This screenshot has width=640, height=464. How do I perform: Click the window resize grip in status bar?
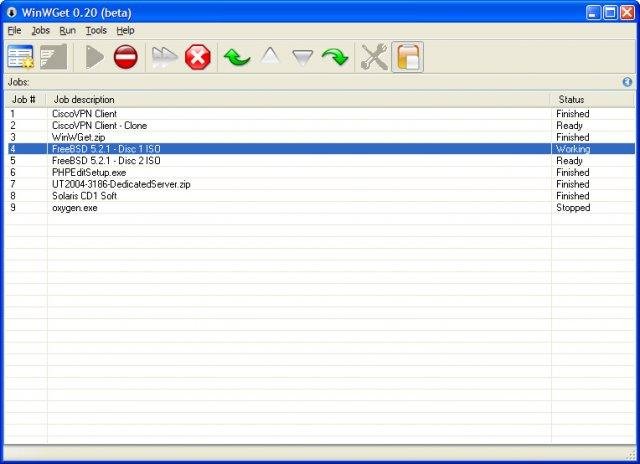pos(631,455)
